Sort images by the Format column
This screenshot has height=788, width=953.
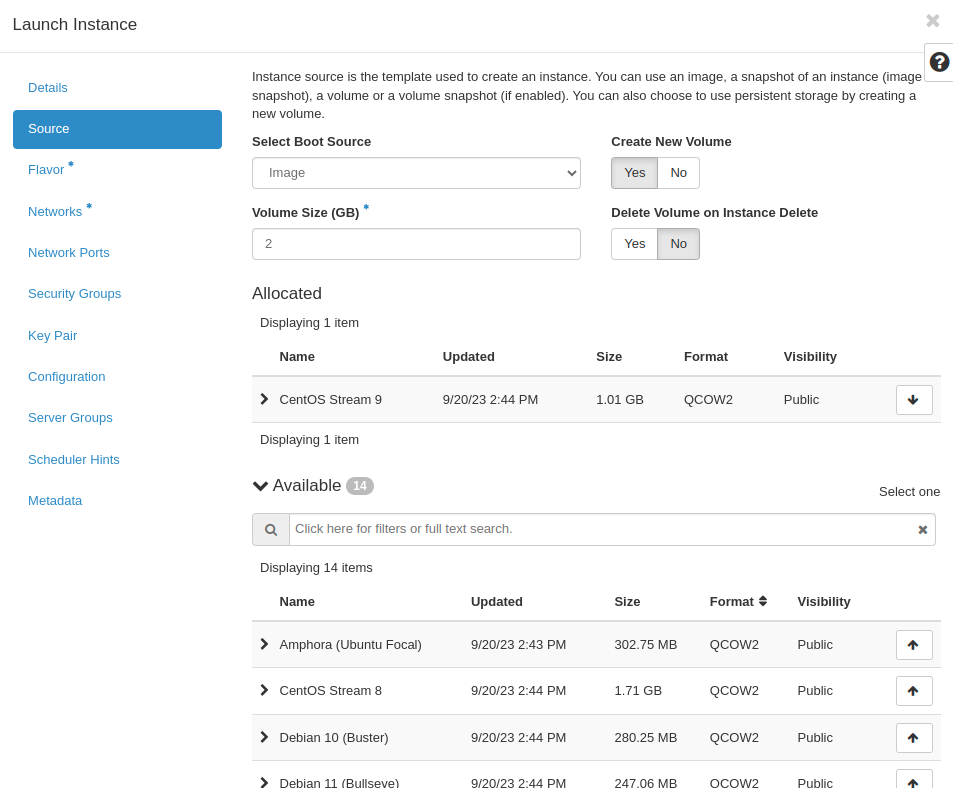click(737, 601)
